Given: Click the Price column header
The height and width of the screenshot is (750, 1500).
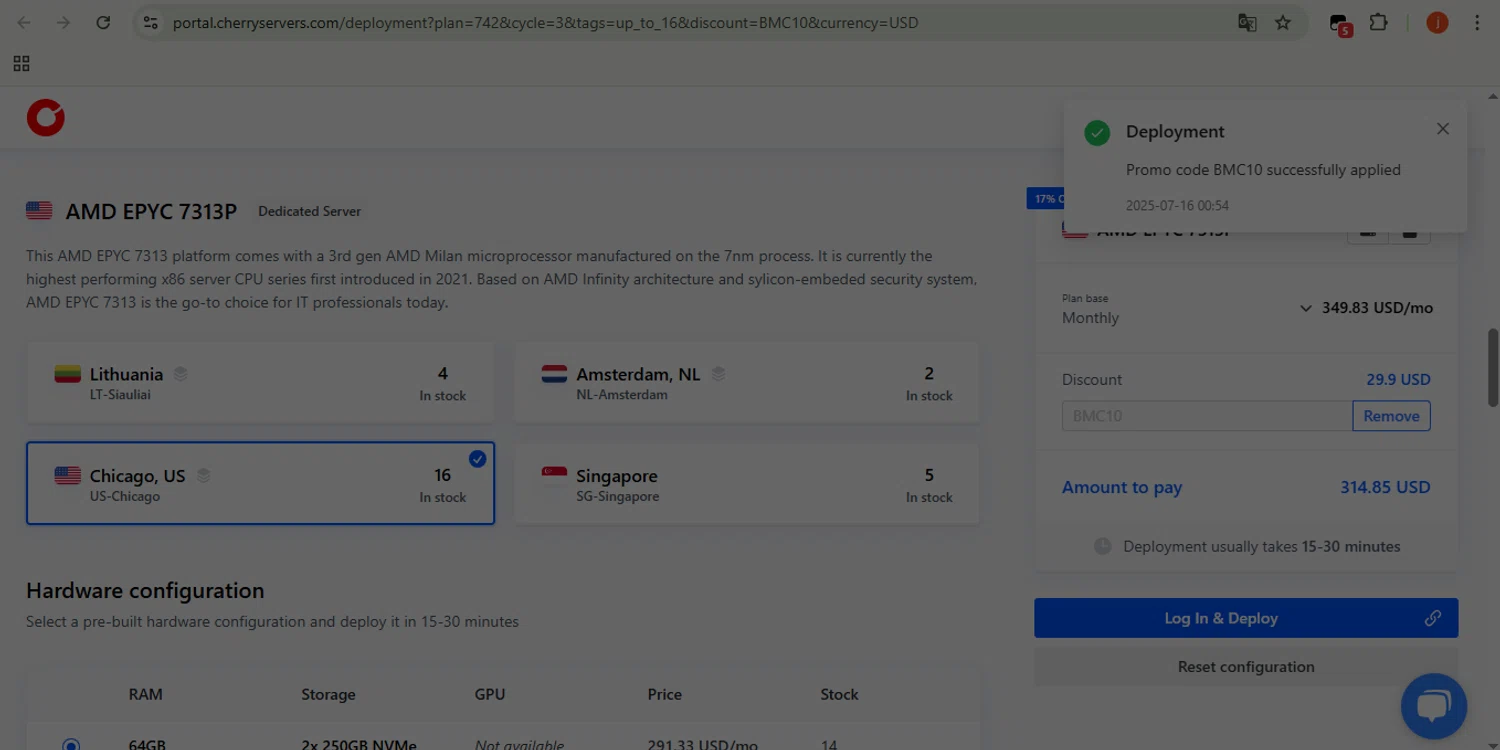Looking at the screenshot, I should point(664,694).
